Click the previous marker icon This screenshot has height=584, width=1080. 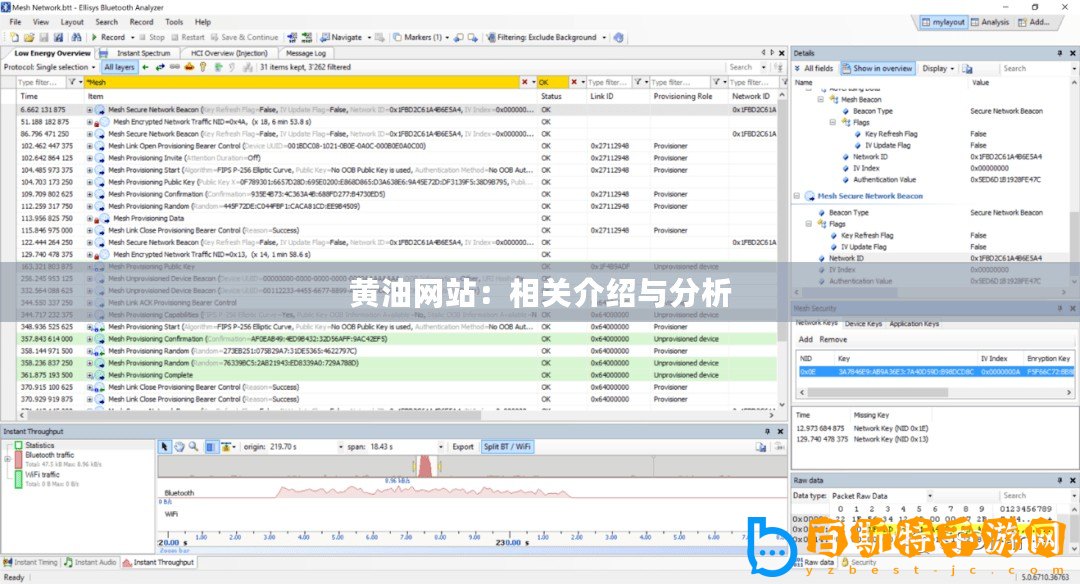[x=459, y=37]
